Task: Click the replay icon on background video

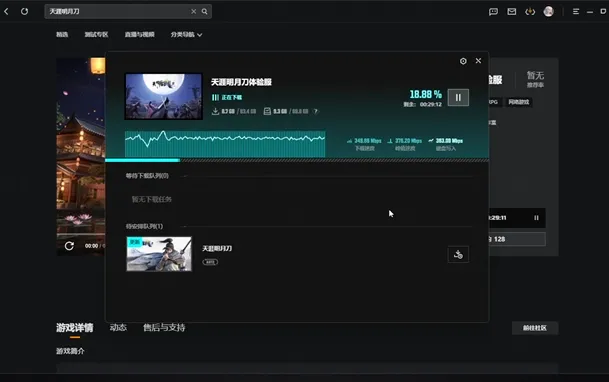Action: click(69, 246)
